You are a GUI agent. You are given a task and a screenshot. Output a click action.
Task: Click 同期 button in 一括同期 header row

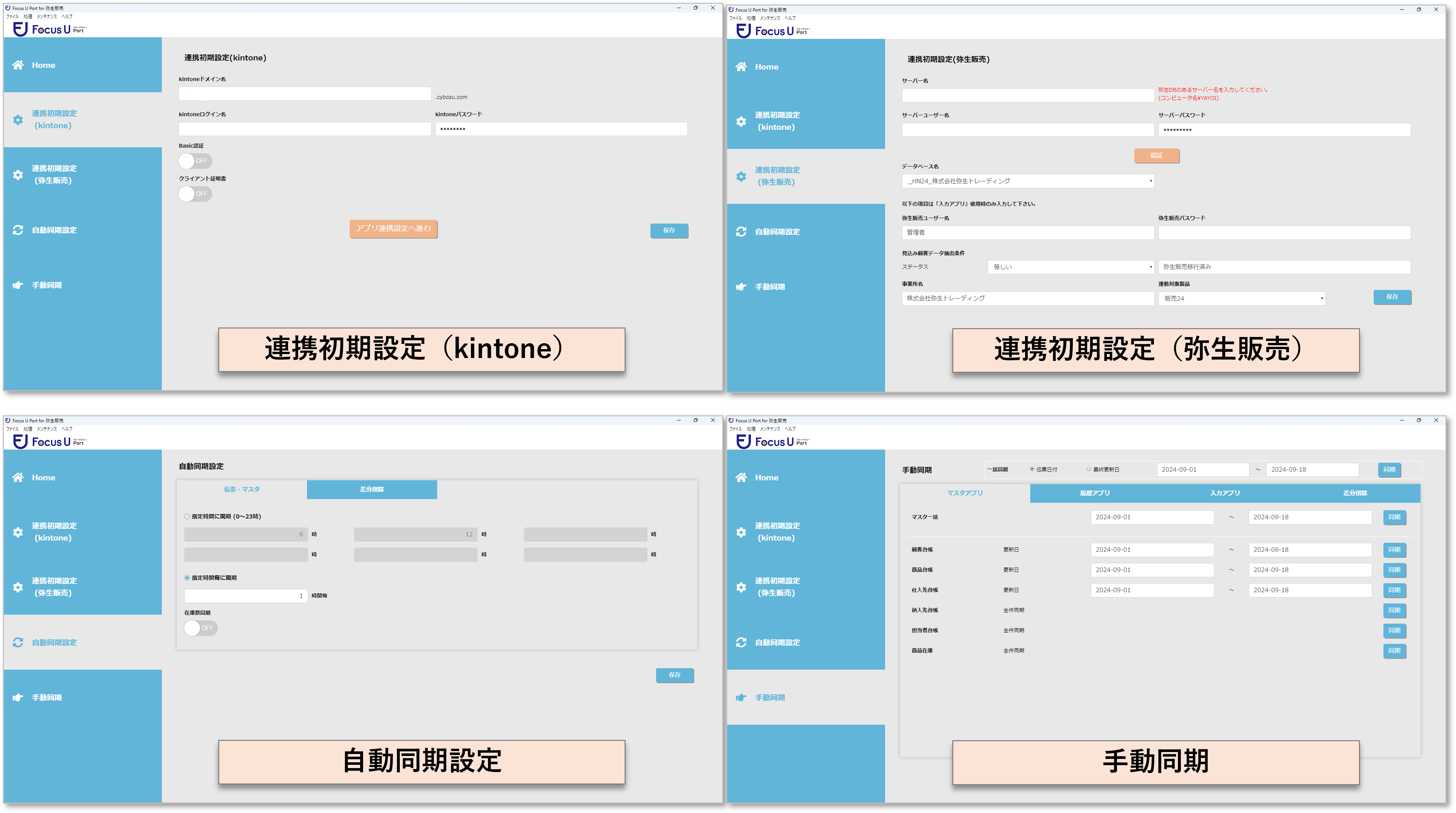click(x=1389, y=469)
